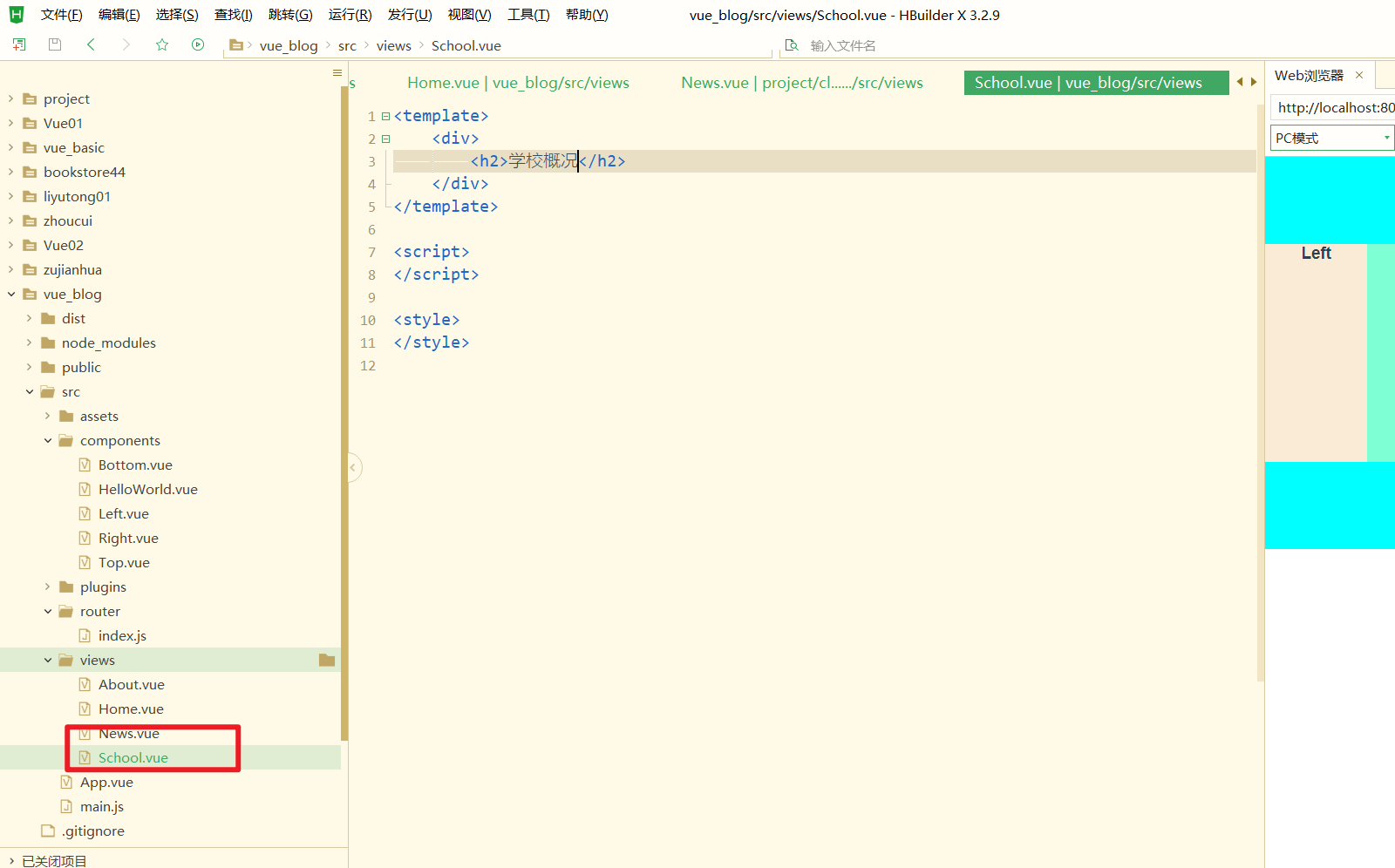Click the School.vue breadcrumb segment
Viewport: 1395px width, 868px height.
(466, 45)
